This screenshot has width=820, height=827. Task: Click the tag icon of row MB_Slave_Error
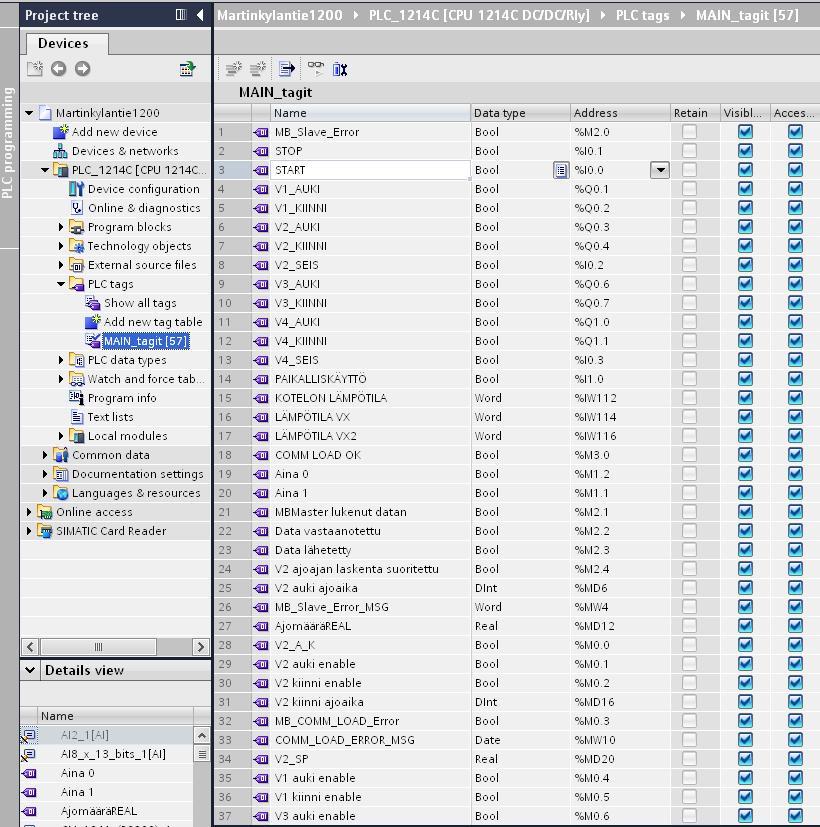click(261, 132)
